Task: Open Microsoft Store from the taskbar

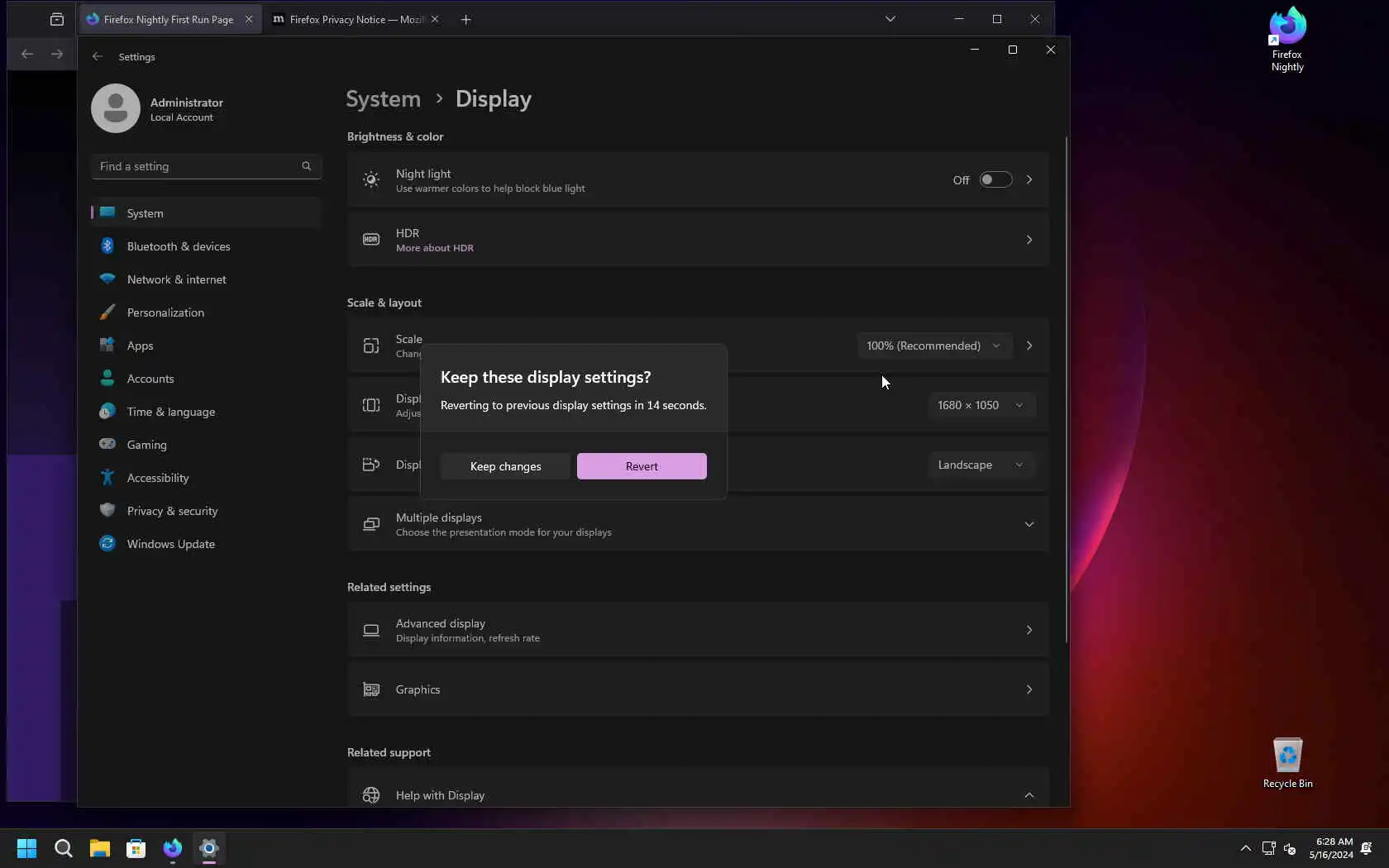Action: 136,848
